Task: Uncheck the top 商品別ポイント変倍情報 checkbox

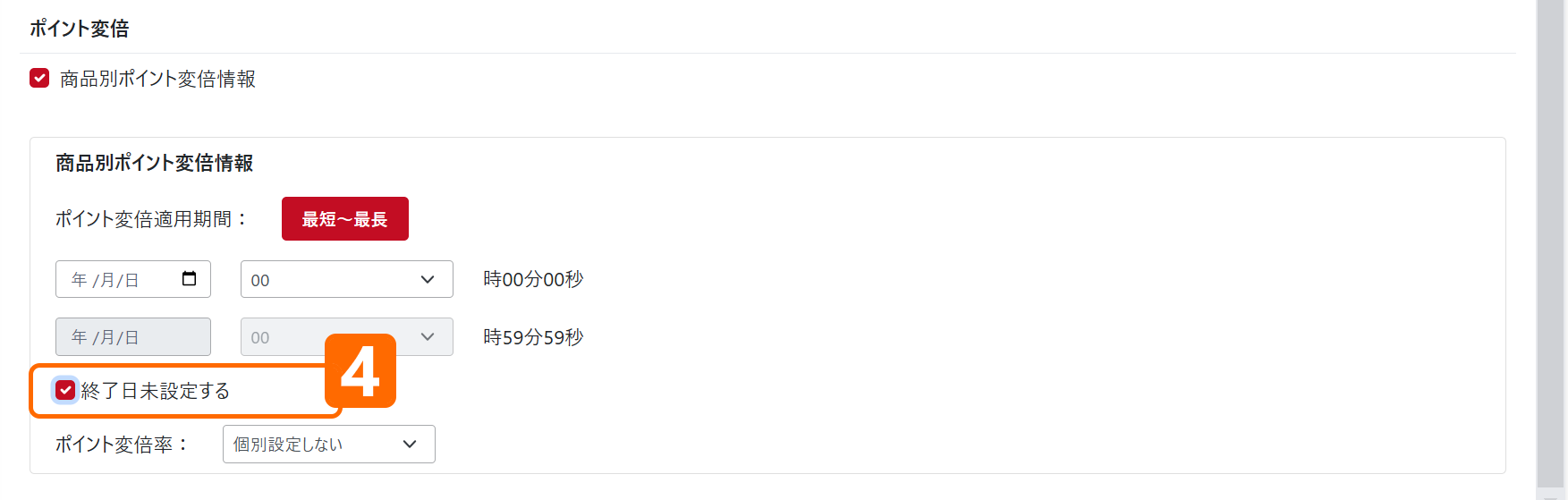Action: 39,79
